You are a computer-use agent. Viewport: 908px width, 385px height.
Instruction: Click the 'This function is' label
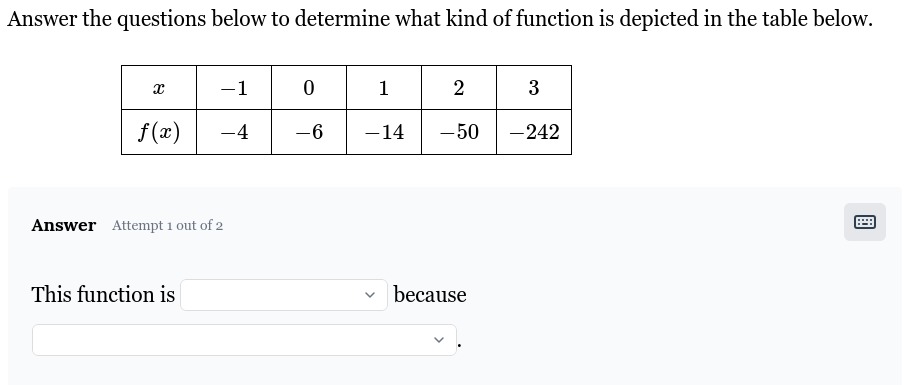[x=103, y=295]
